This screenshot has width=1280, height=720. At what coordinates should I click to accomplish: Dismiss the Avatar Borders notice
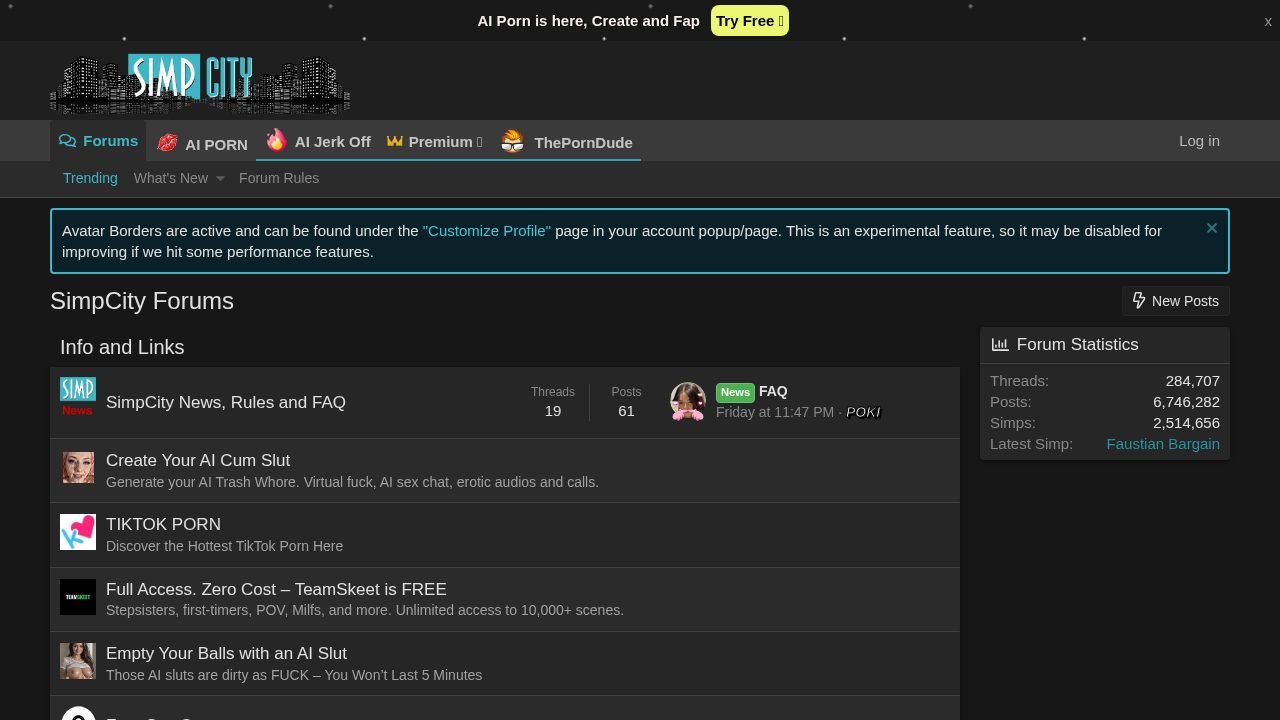coord(1212,228)
